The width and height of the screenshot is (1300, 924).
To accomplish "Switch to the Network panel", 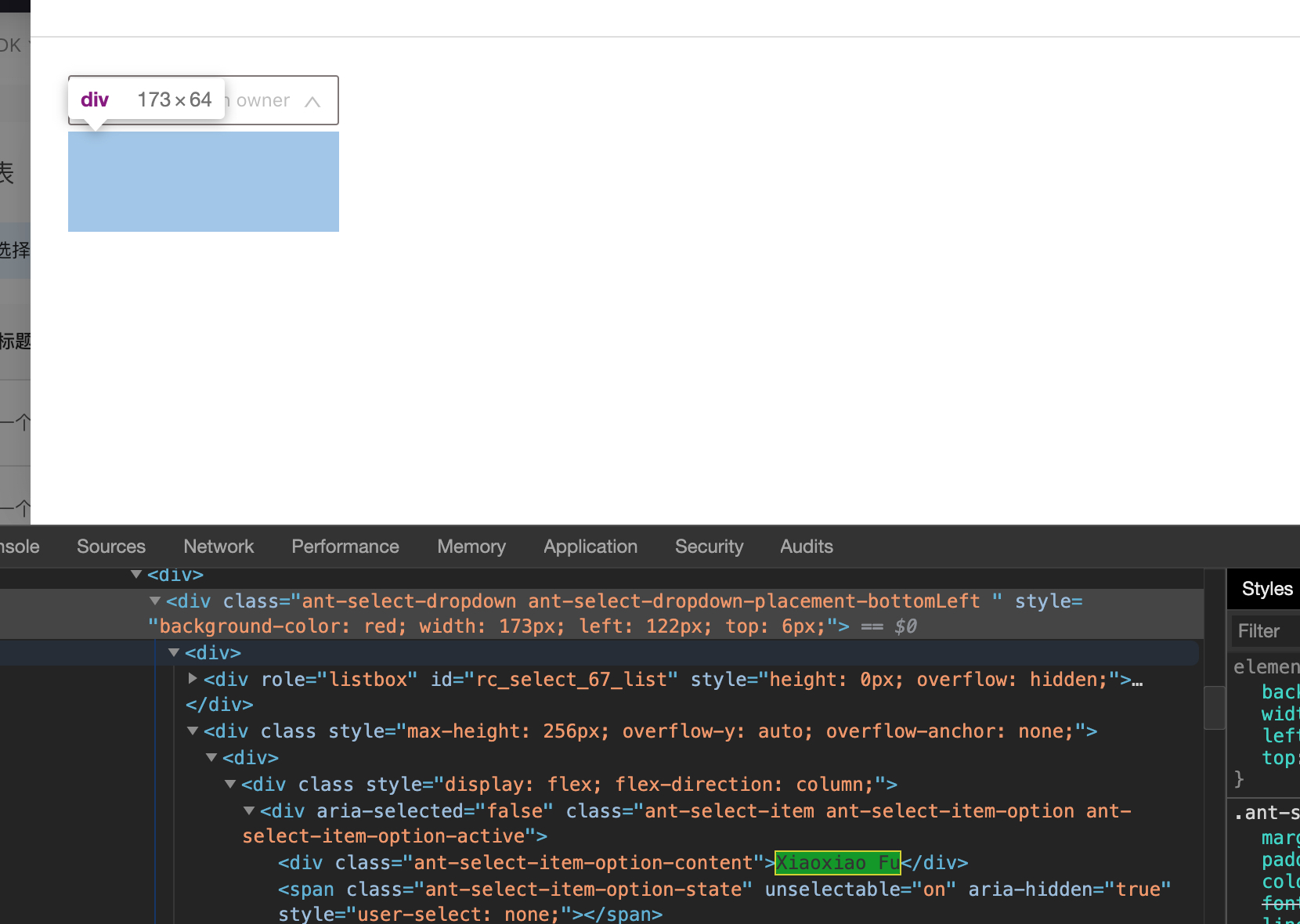I will pyautogui.click(x=218, y=546).
